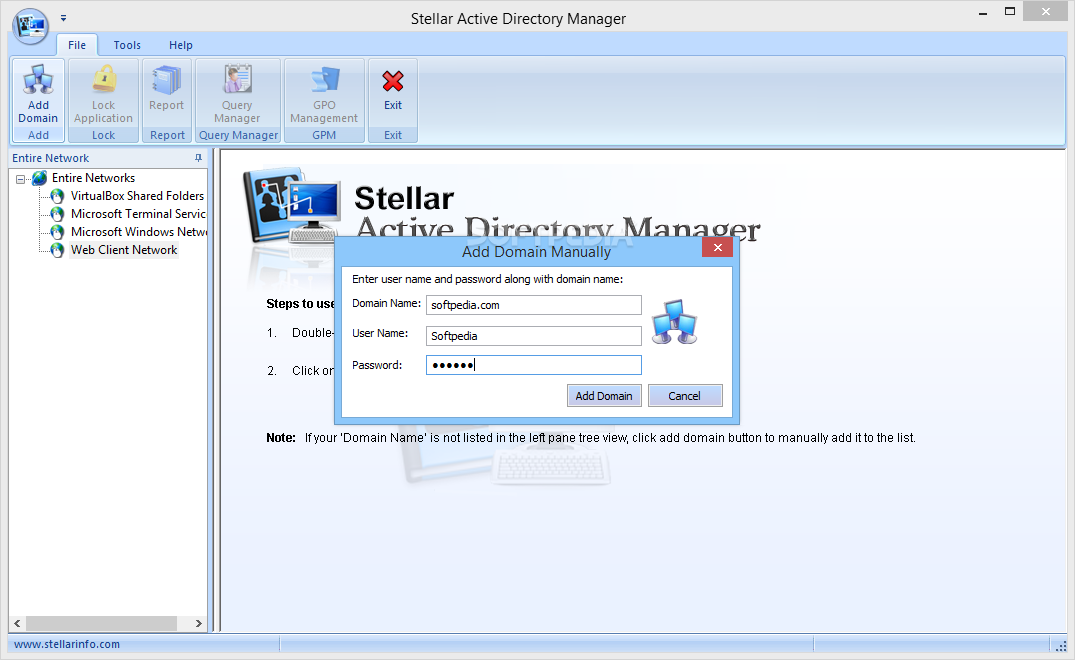Screen dimensions: 1075x660
Task: Collapse the Entire Networks tree node
Action: [x=21, y=180]
